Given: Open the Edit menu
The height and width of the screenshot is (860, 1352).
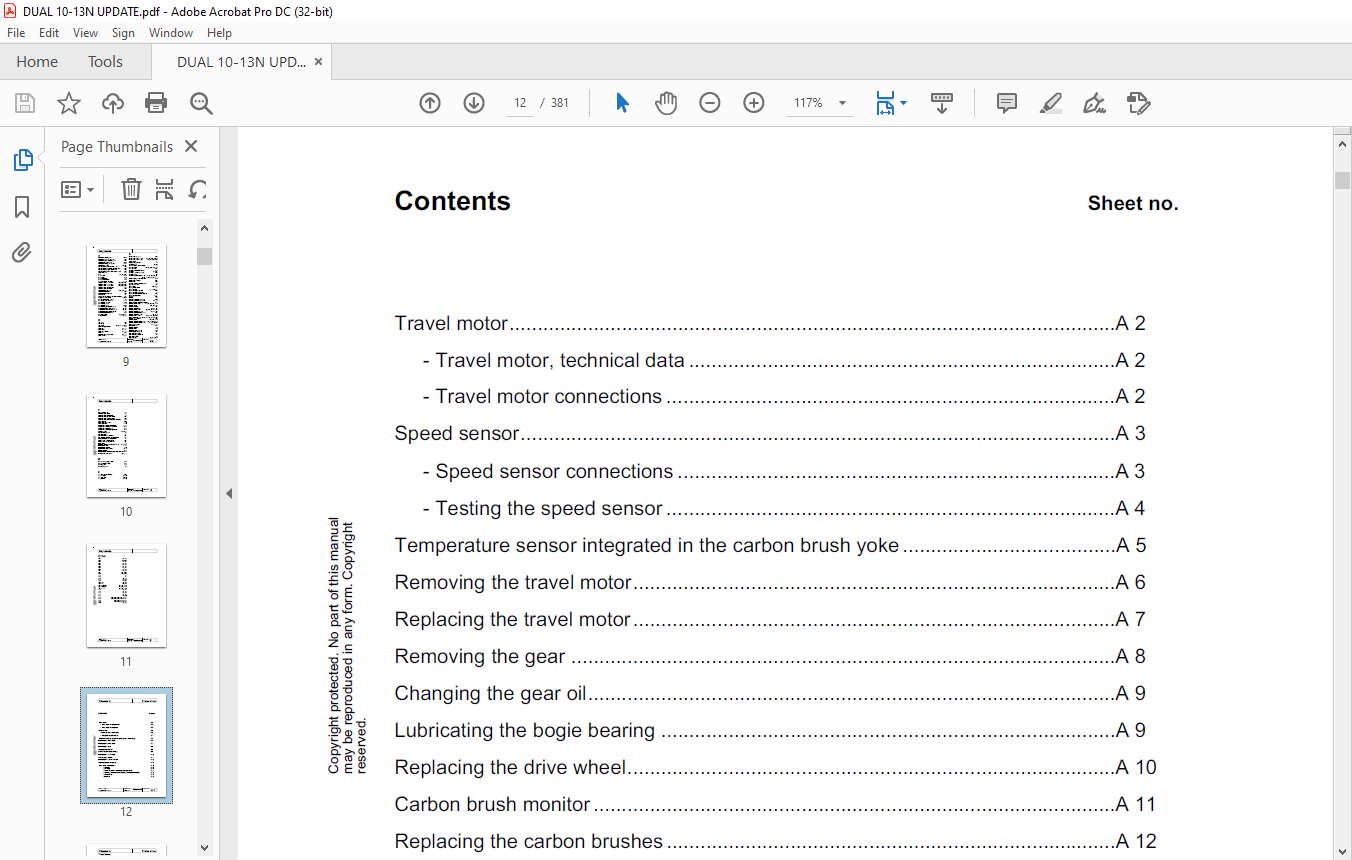Looking at the screenshot, I should (x=49, y=33).
